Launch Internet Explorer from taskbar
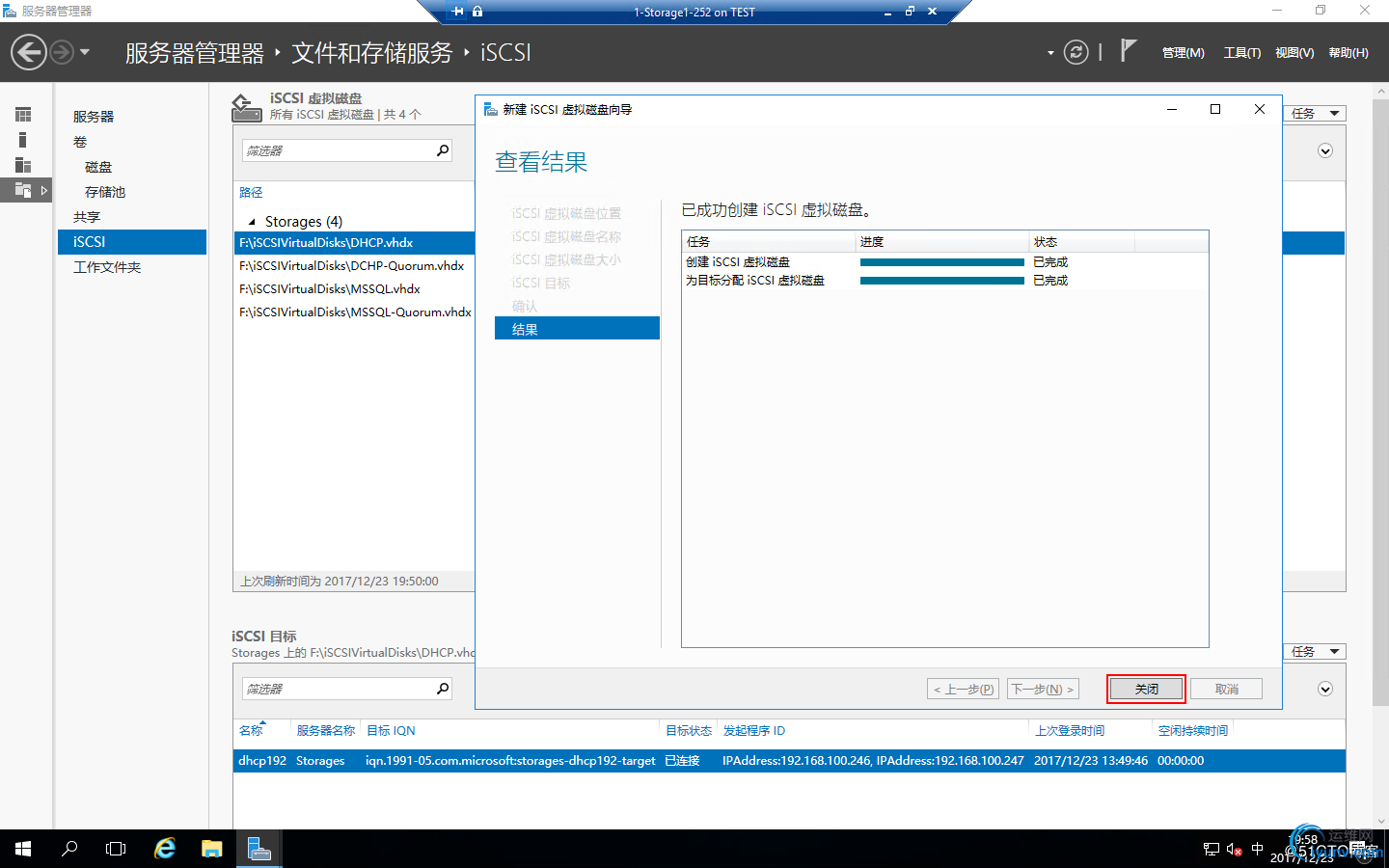Screen dimensions: 1389x868 pyautogui.click(x=165, y=849)
